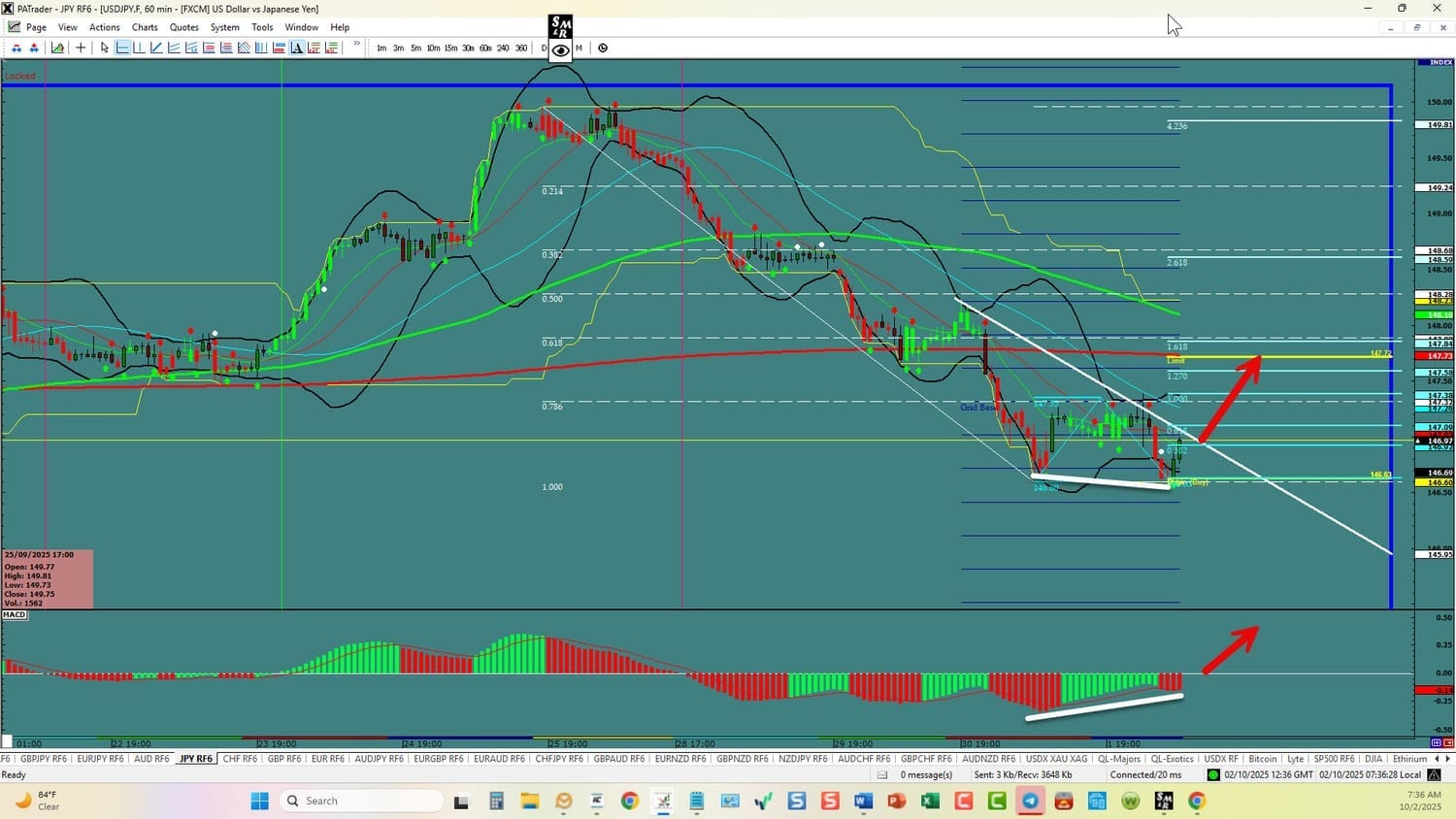Open the messages envelope icon in status bar
Viewport: 1456px width, 819px height.
(882, 774)
